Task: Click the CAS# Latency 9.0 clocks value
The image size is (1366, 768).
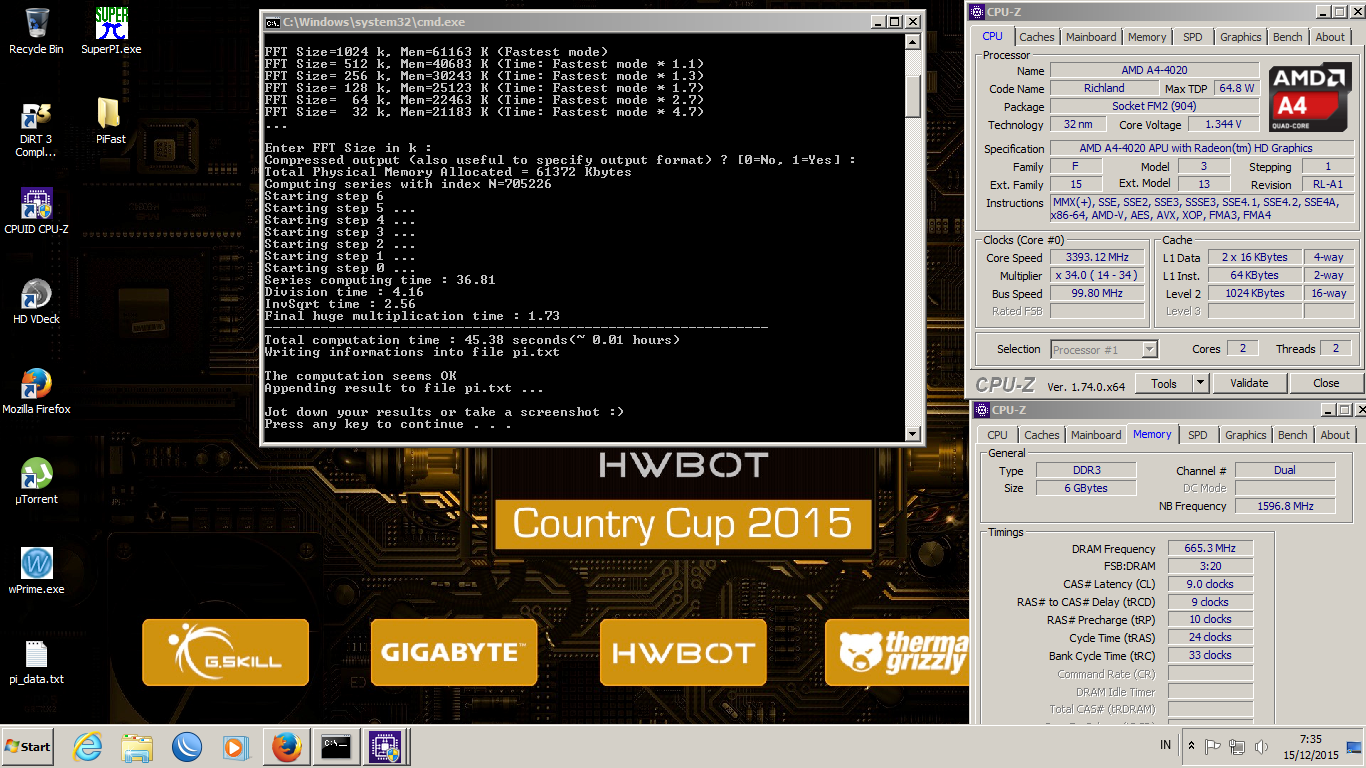Action: 1209,584
